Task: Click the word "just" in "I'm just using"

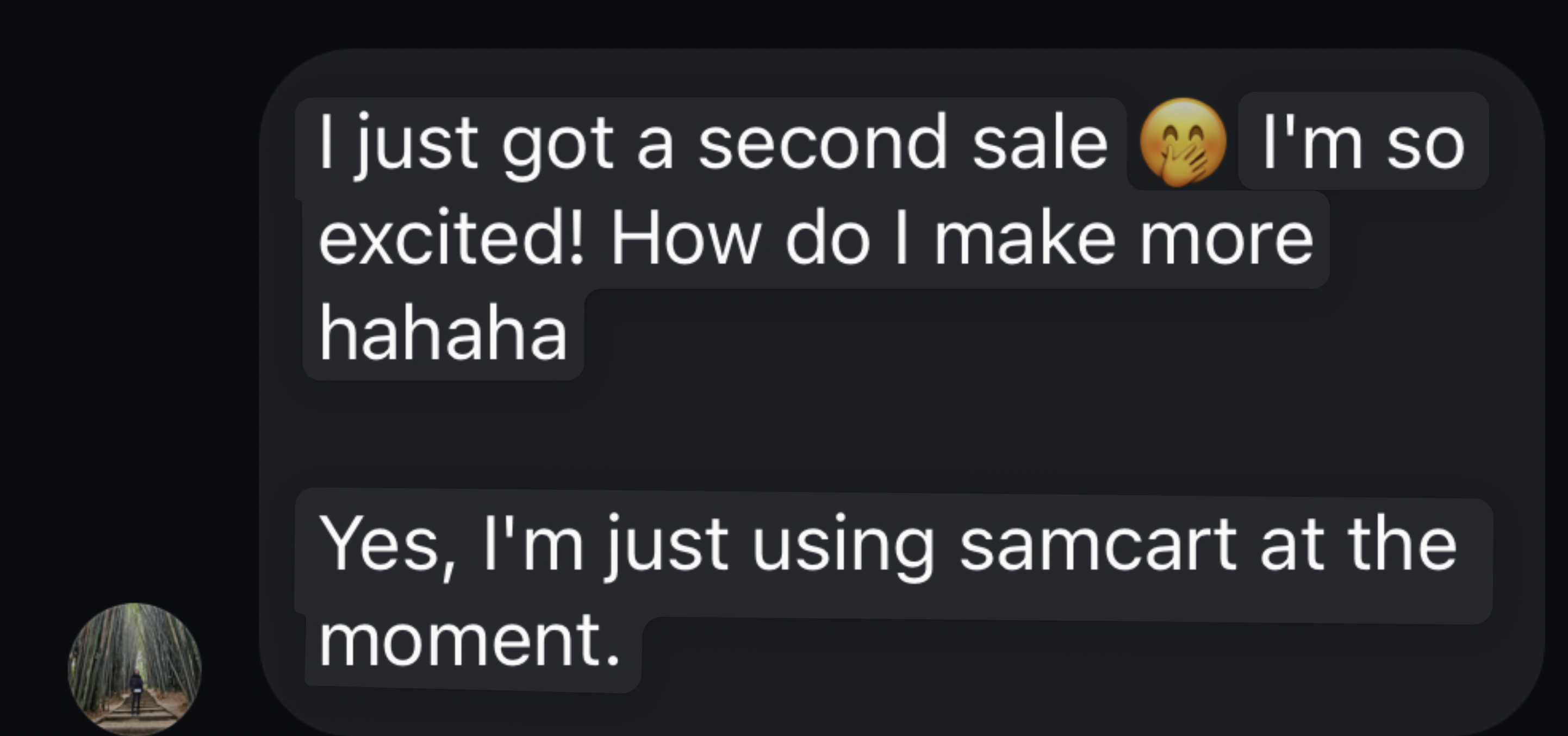Action: pos(667,544)
